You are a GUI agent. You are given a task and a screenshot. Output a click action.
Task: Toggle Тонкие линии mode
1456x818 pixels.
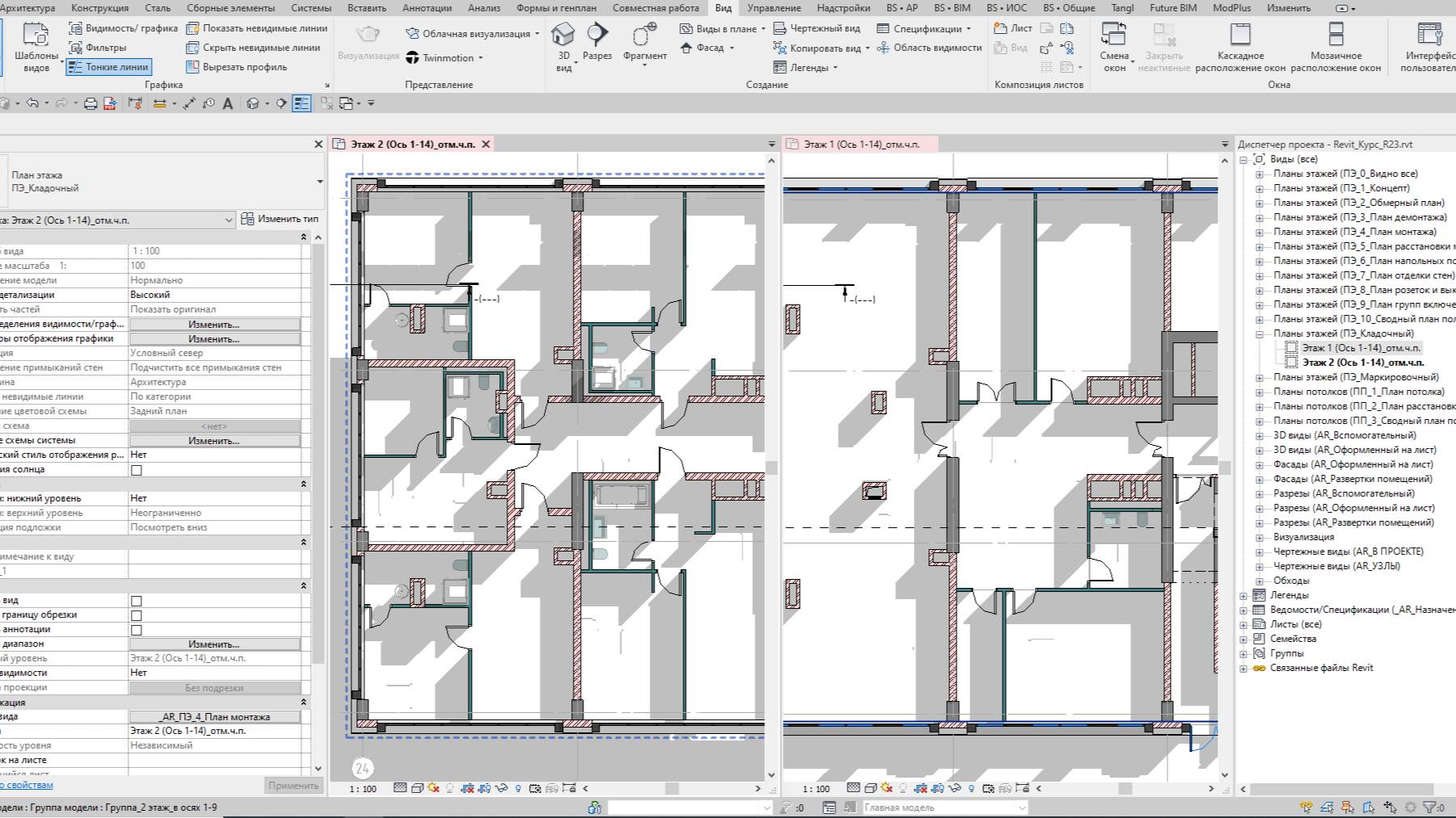point(109,67)
